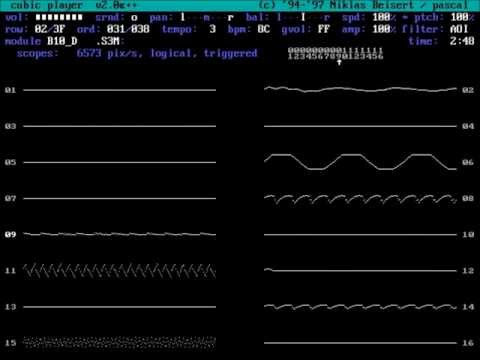
Task: Select channel label 03
Action: [x=10, y=126]
